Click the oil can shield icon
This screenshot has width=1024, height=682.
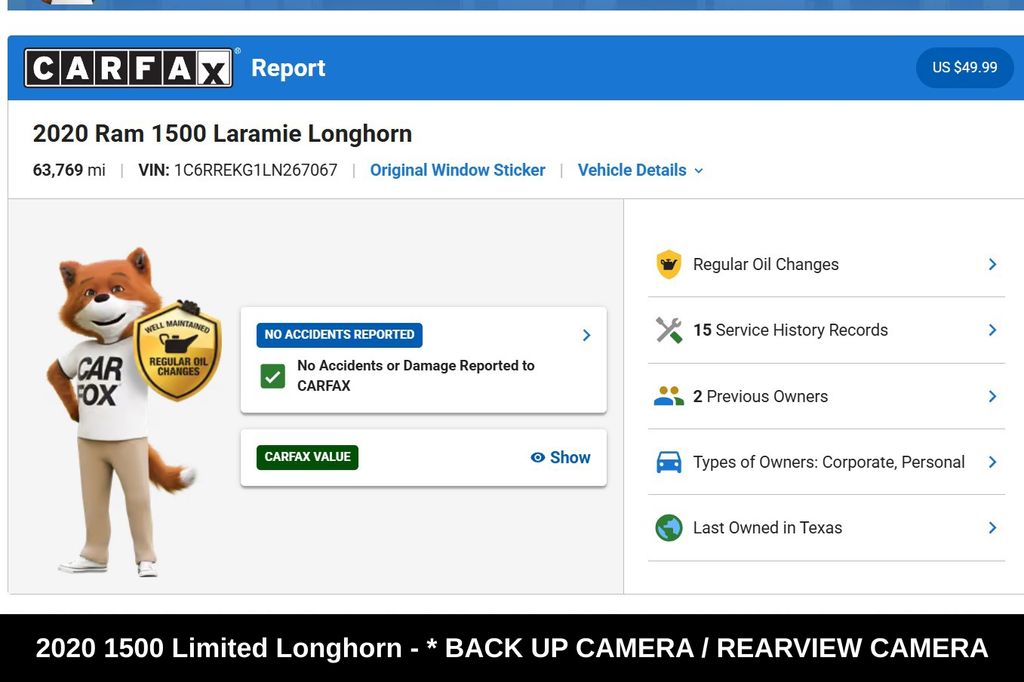click(x=669, y=264)
